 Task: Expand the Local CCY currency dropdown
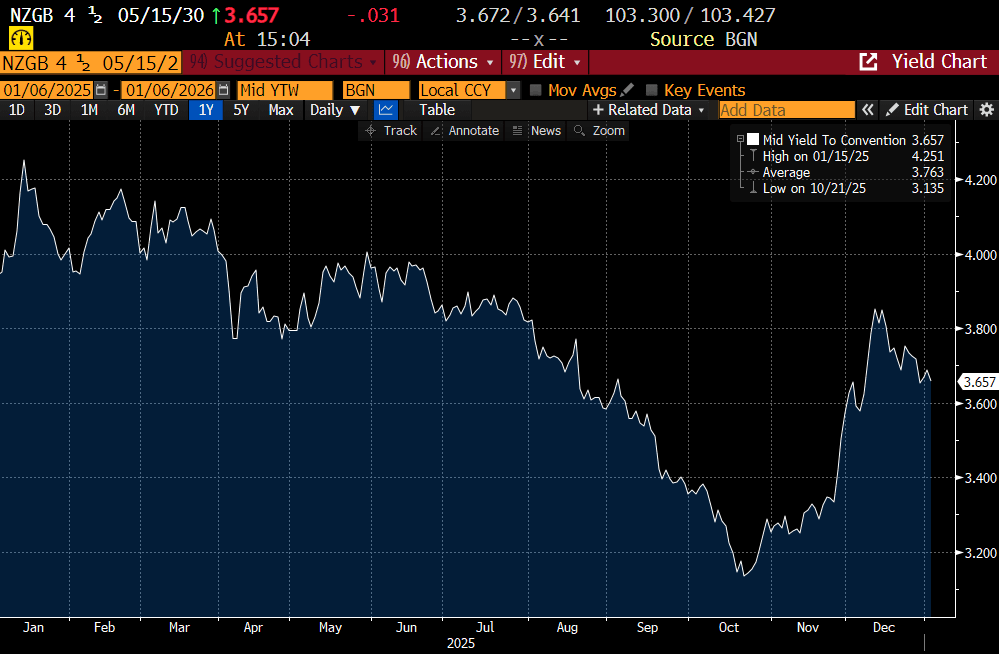pyautogui.click(x=513, y=90)
